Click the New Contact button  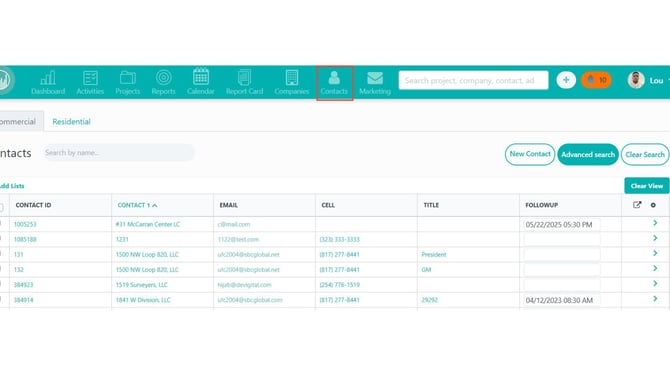530,154
